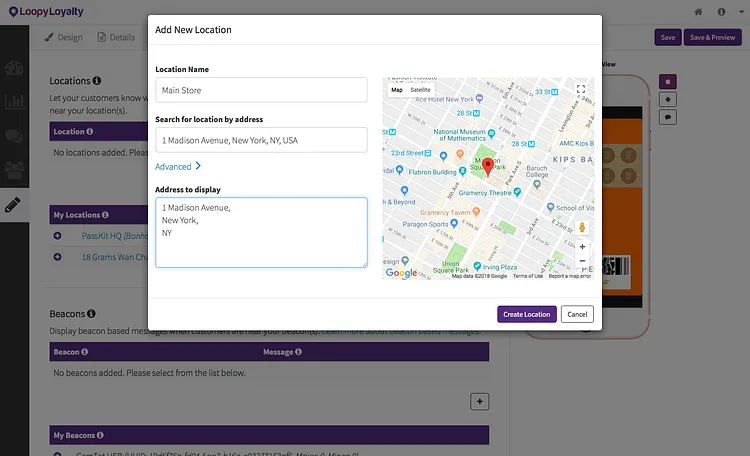Zoom out on the map
Viewport: 750px width, 456px height.
click(x=582, y=261)
